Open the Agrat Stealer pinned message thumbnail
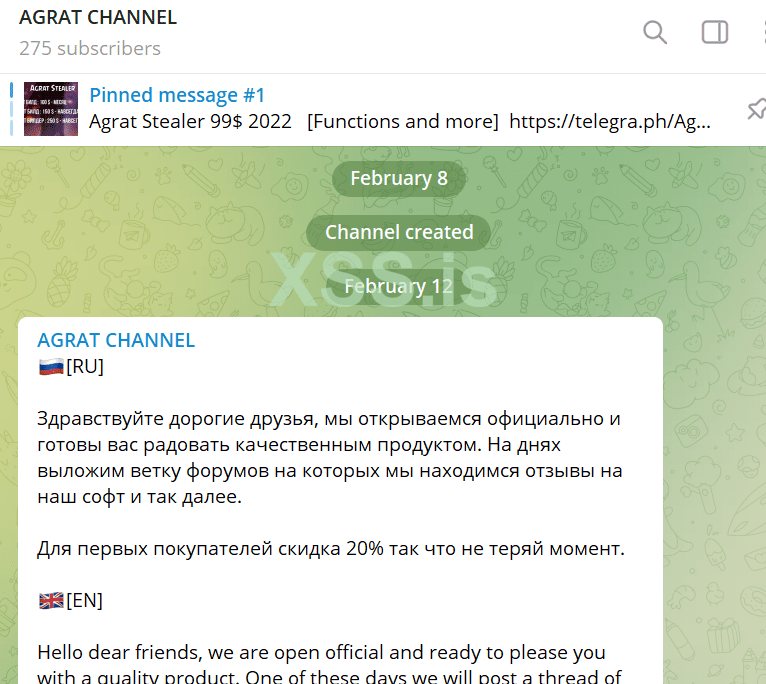This screenshot has height=684, width=766. click(x=51, y=109)
